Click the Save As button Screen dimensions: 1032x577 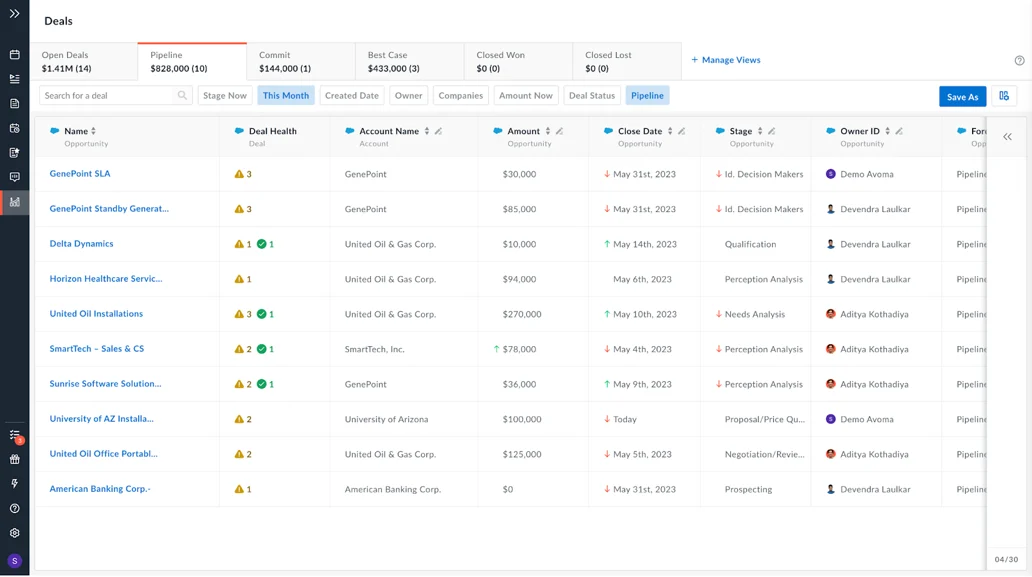click(x=962, y=96)
